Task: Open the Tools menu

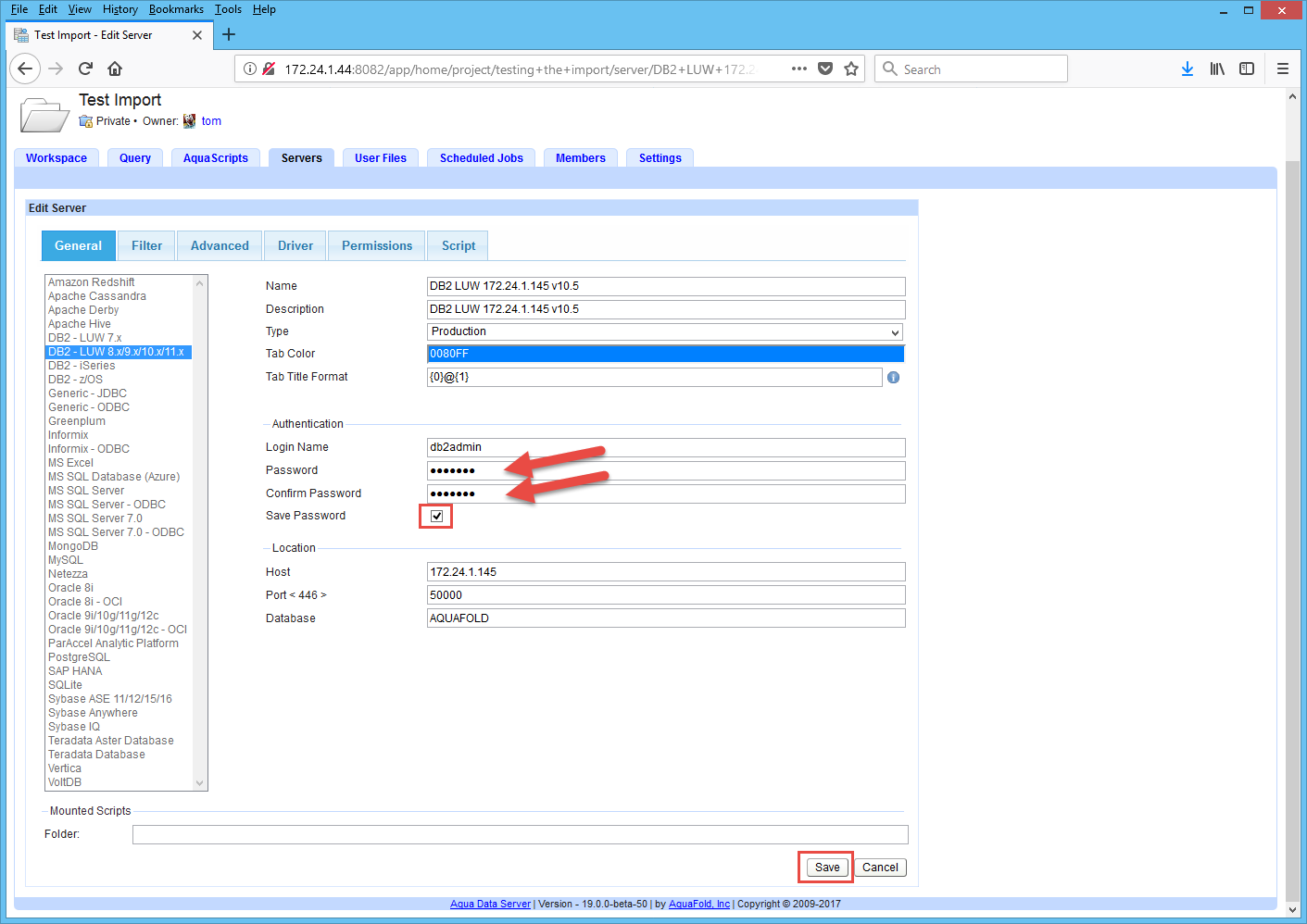Action: coord(228,9)
